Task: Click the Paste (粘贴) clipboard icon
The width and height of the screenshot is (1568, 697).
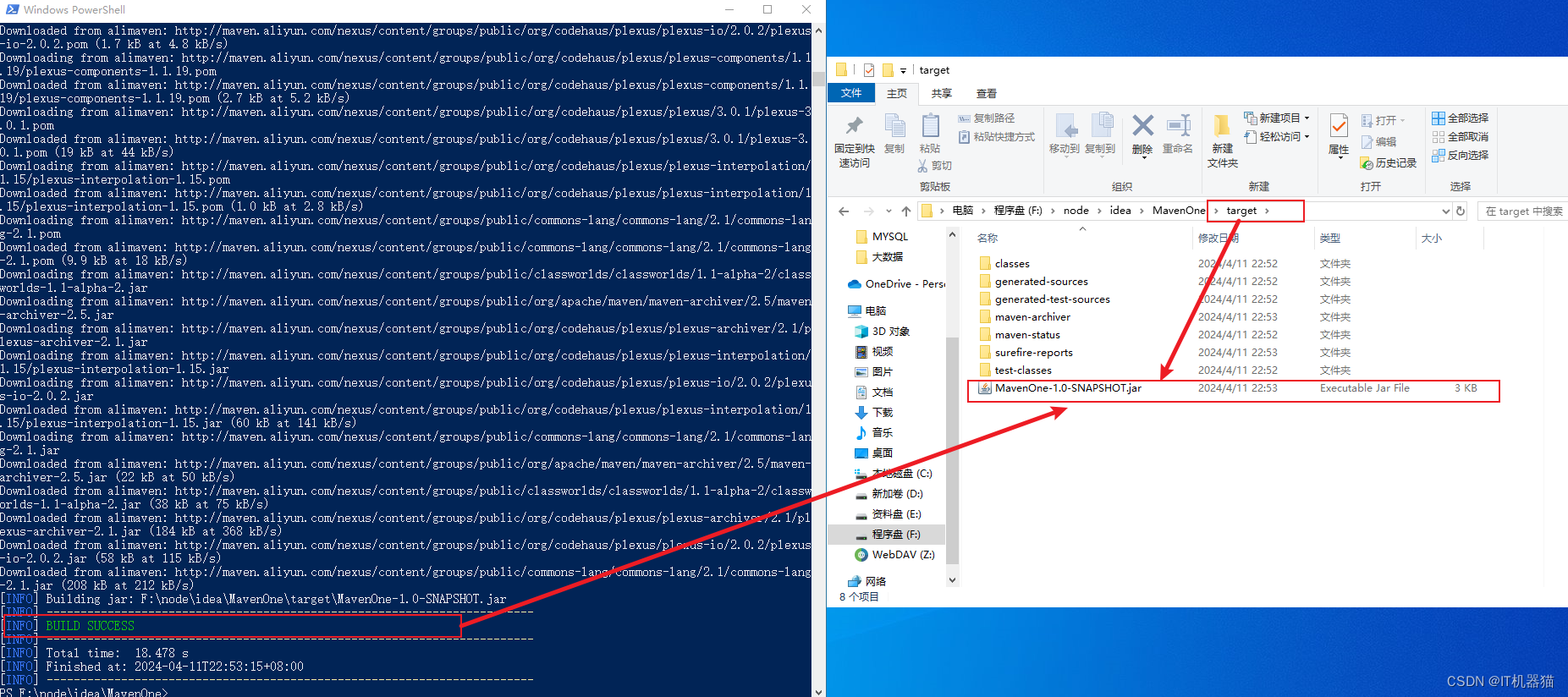Action: (x=930, y=126)
